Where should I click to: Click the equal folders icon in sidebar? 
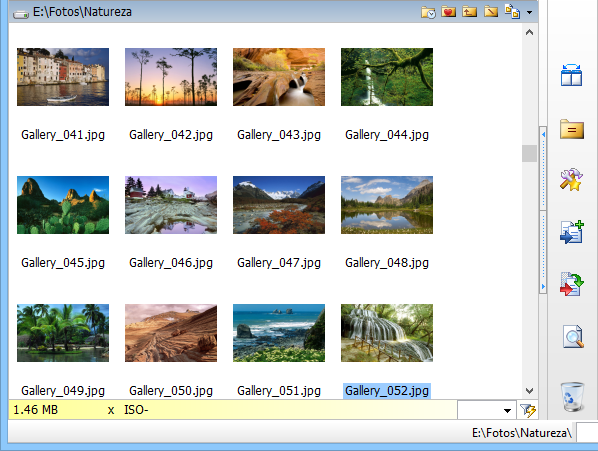(x=572, y=129)
